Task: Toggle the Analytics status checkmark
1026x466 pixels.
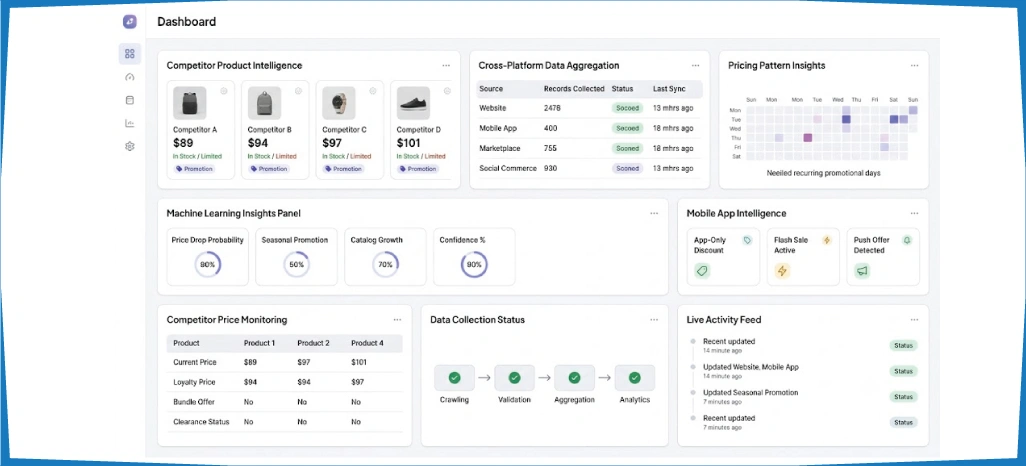Action: (x=634, y=378)
